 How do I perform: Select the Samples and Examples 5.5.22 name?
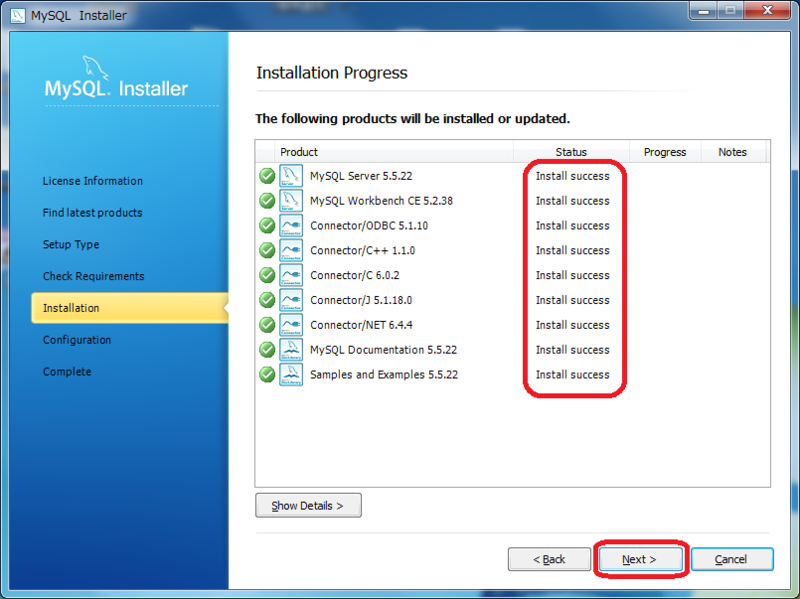(x=384, y=375)
